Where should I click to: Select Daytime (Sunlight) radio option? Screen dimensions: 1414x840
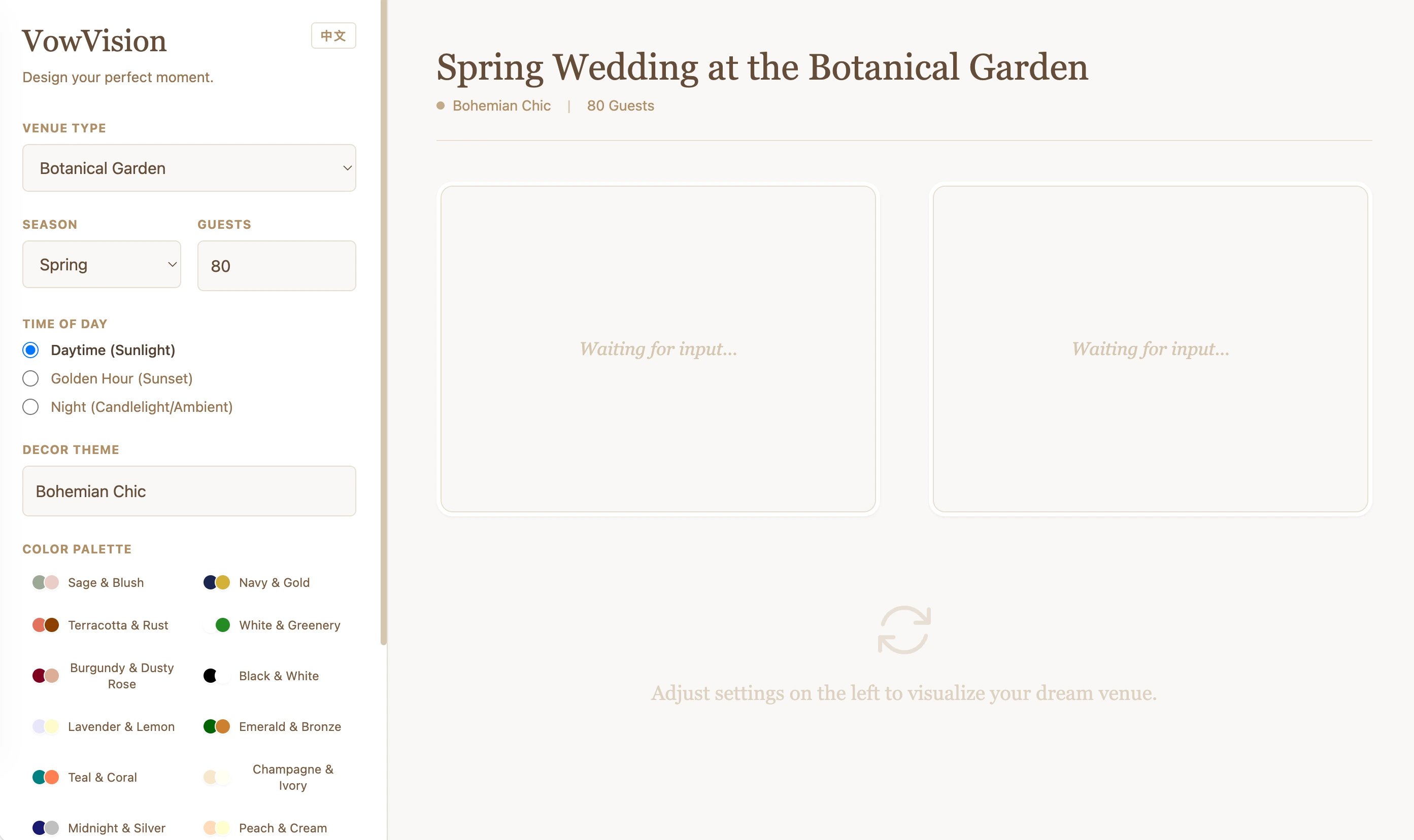click(31, 350)
